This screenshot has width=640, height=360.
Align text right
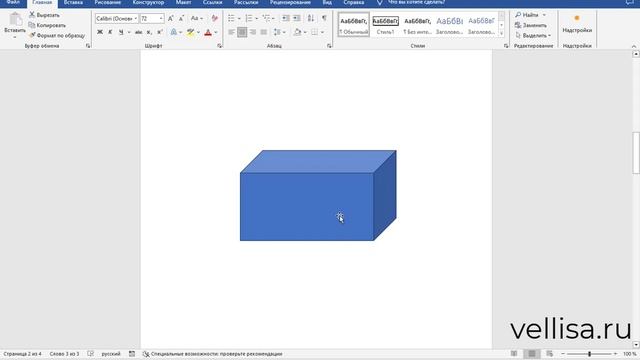coord(253,32)
